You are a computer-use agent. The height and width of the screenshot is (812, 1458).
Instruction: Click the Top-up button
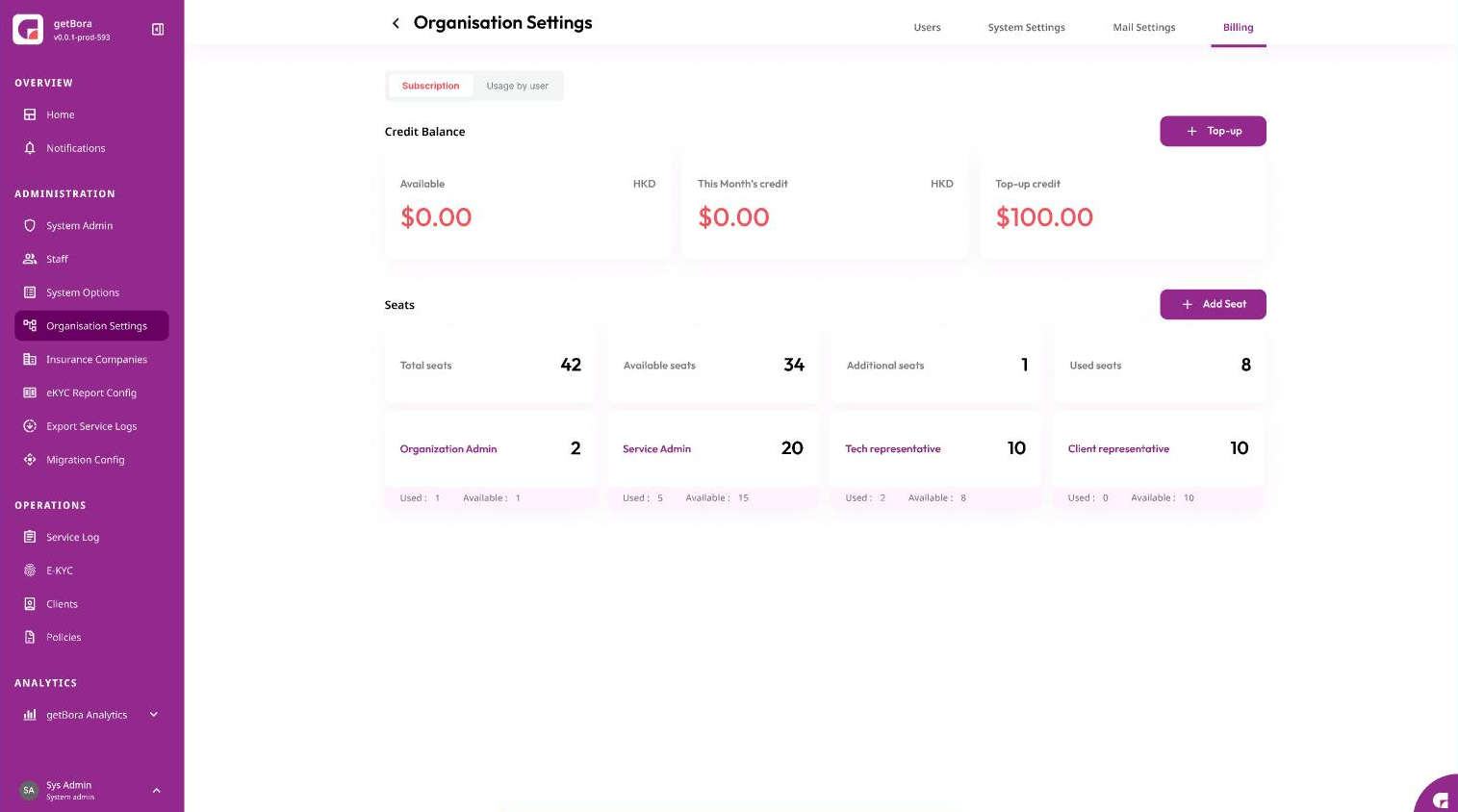1213,131
